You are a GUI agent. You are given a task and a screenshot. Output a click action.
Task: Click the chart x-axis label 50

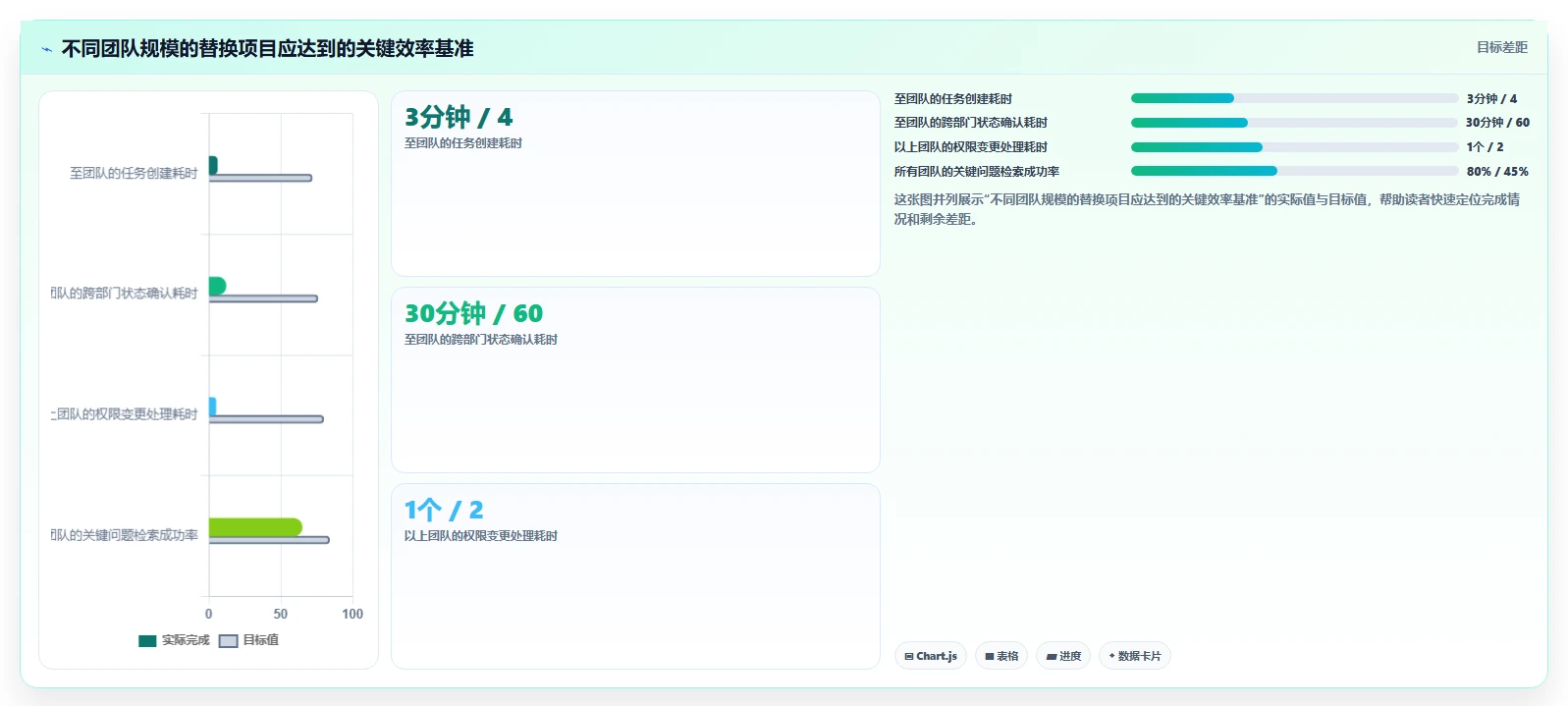pyautogui.click(x=281, y=614)
